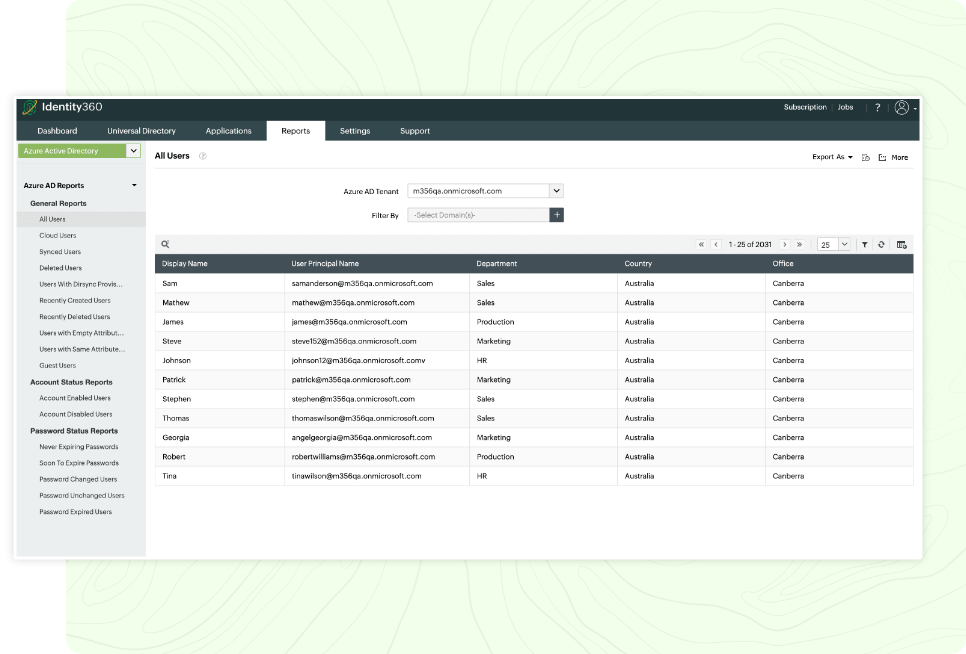This screenshot has height=654, width=966.
Task: Jump to the first page with double-left arrow
Action: [x=701, y=244]
